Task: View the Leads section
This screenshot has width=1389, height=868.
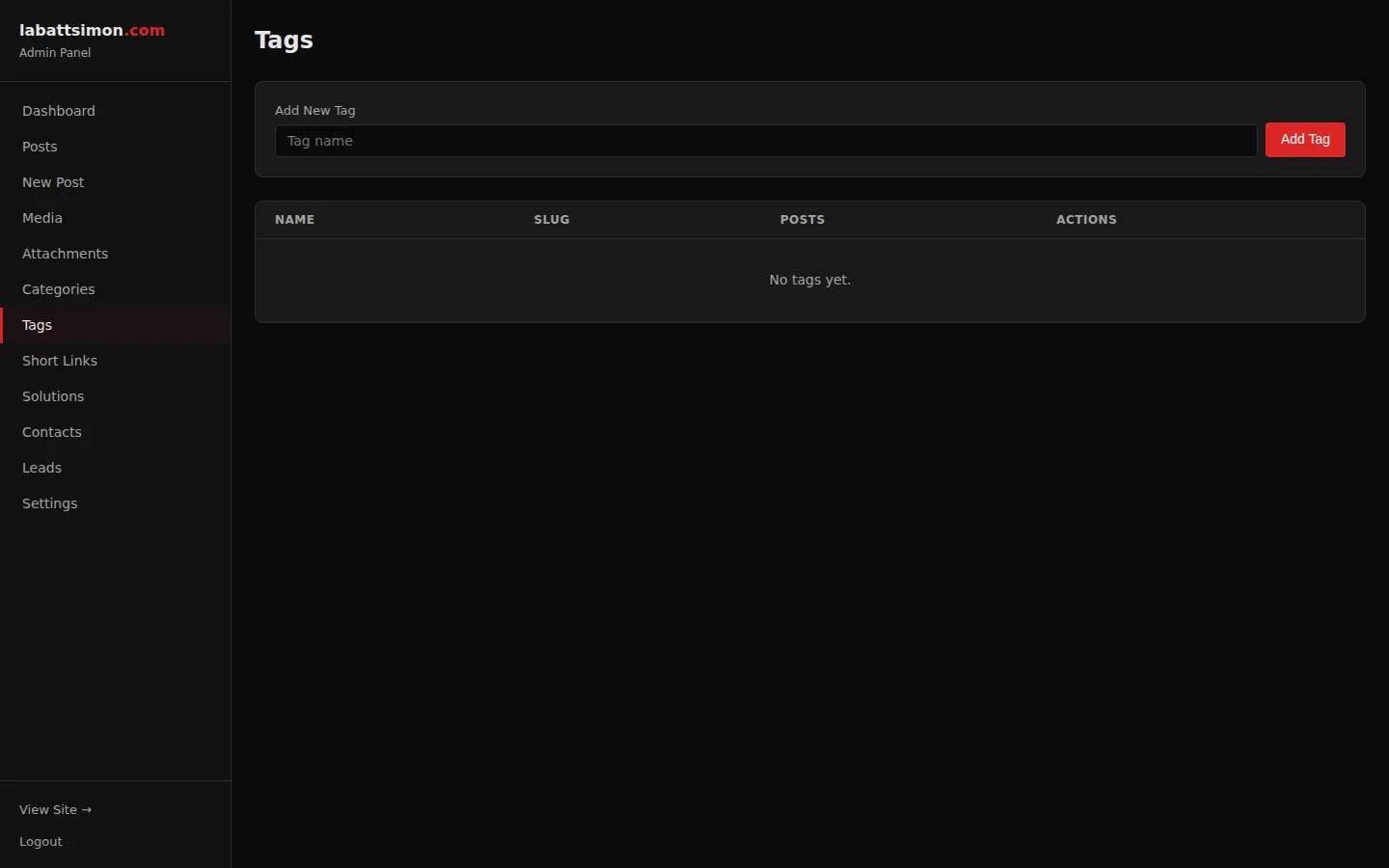Action: [41, 468]
